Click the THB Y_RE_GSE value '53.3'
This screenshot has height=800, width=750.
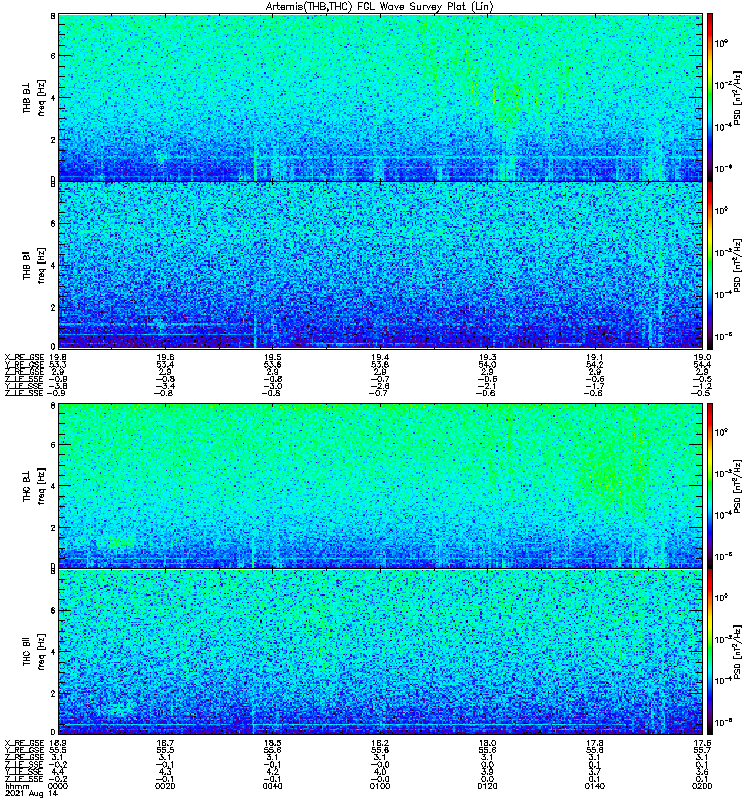(58, 365)
